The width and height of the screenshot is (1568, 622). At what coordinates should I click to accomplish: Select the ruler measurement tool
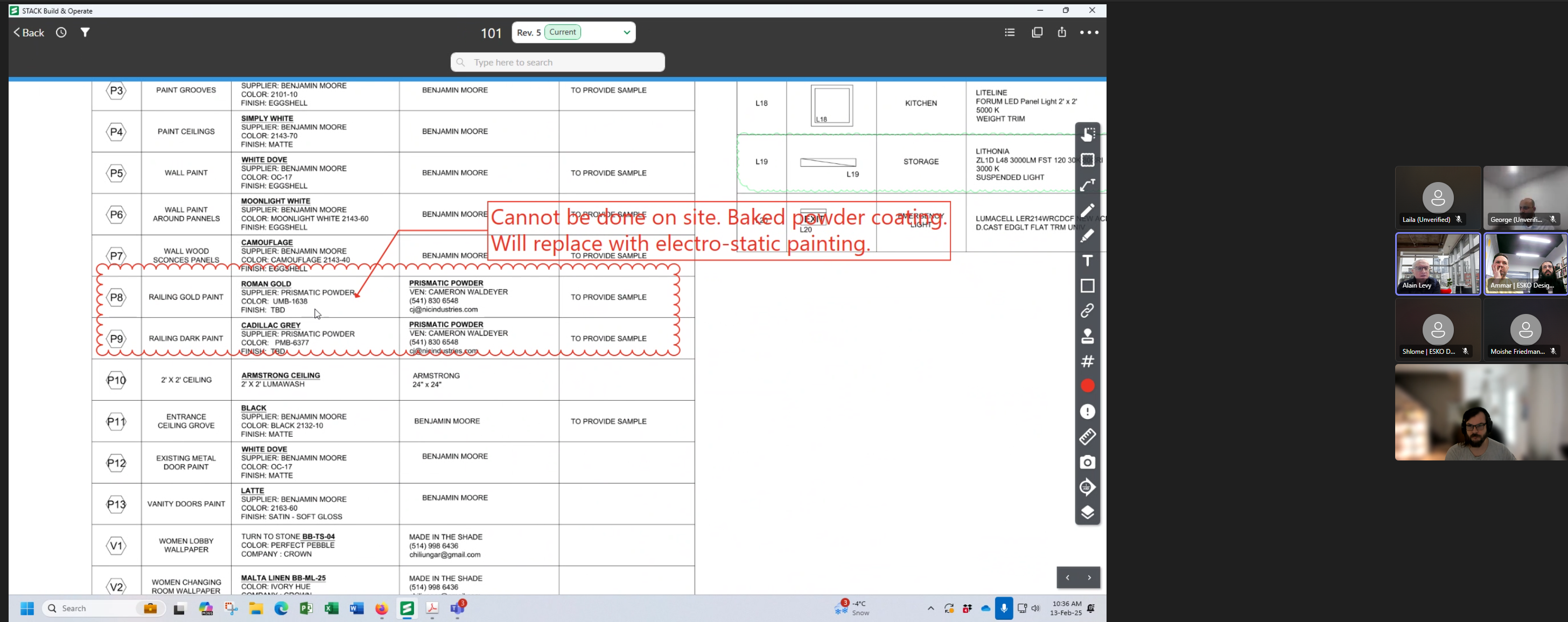coord(1087,437)
